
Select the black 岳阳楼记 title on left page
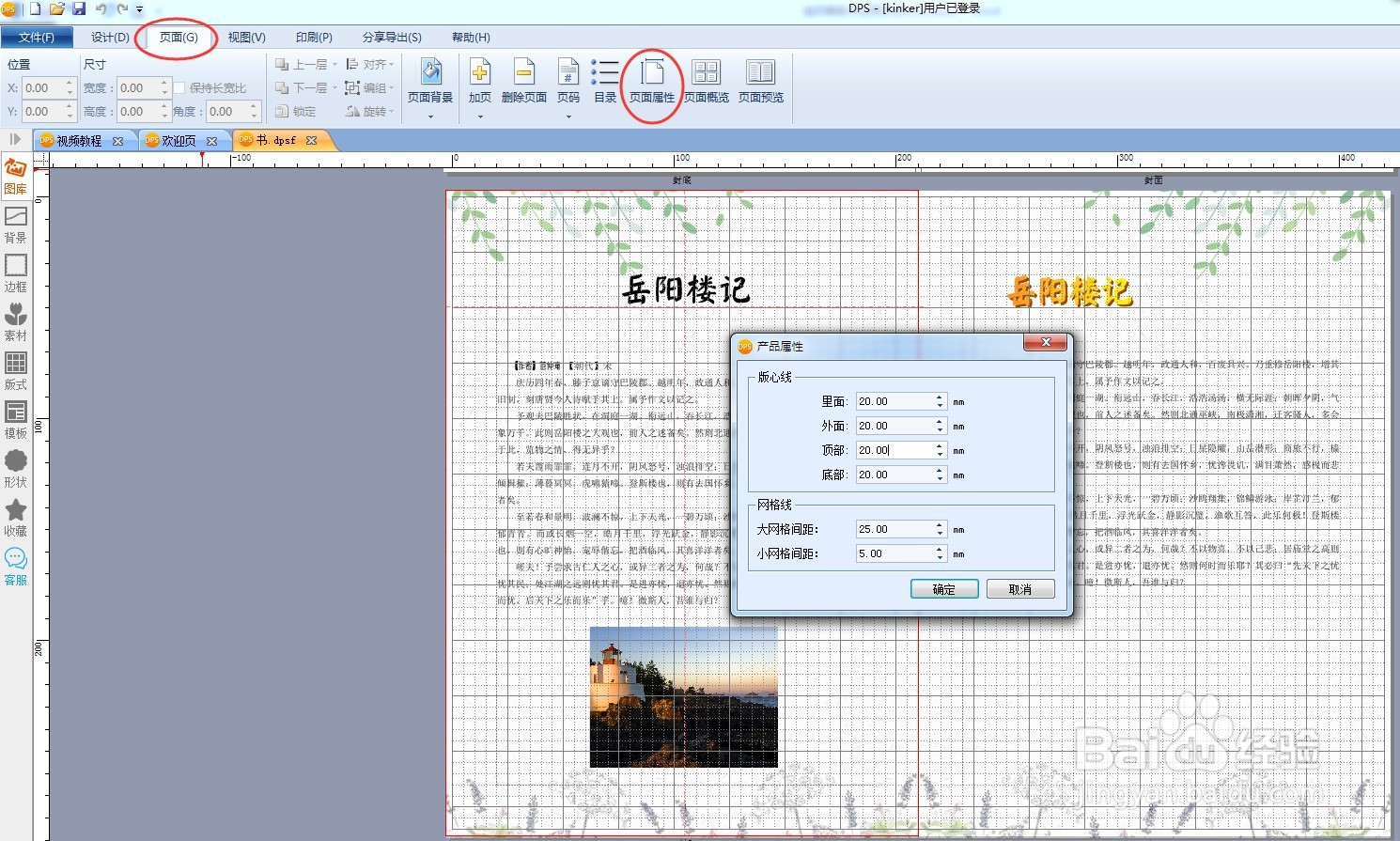686,289
